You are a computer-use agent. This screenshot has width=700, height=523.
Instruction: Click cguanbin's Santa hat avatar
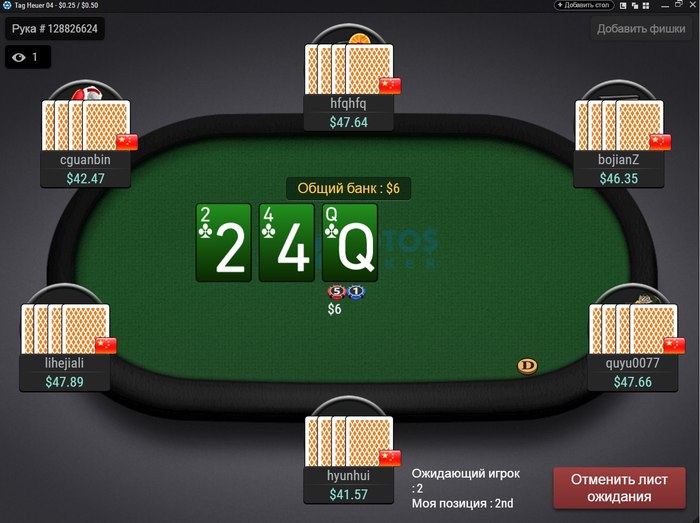(87, 93)
